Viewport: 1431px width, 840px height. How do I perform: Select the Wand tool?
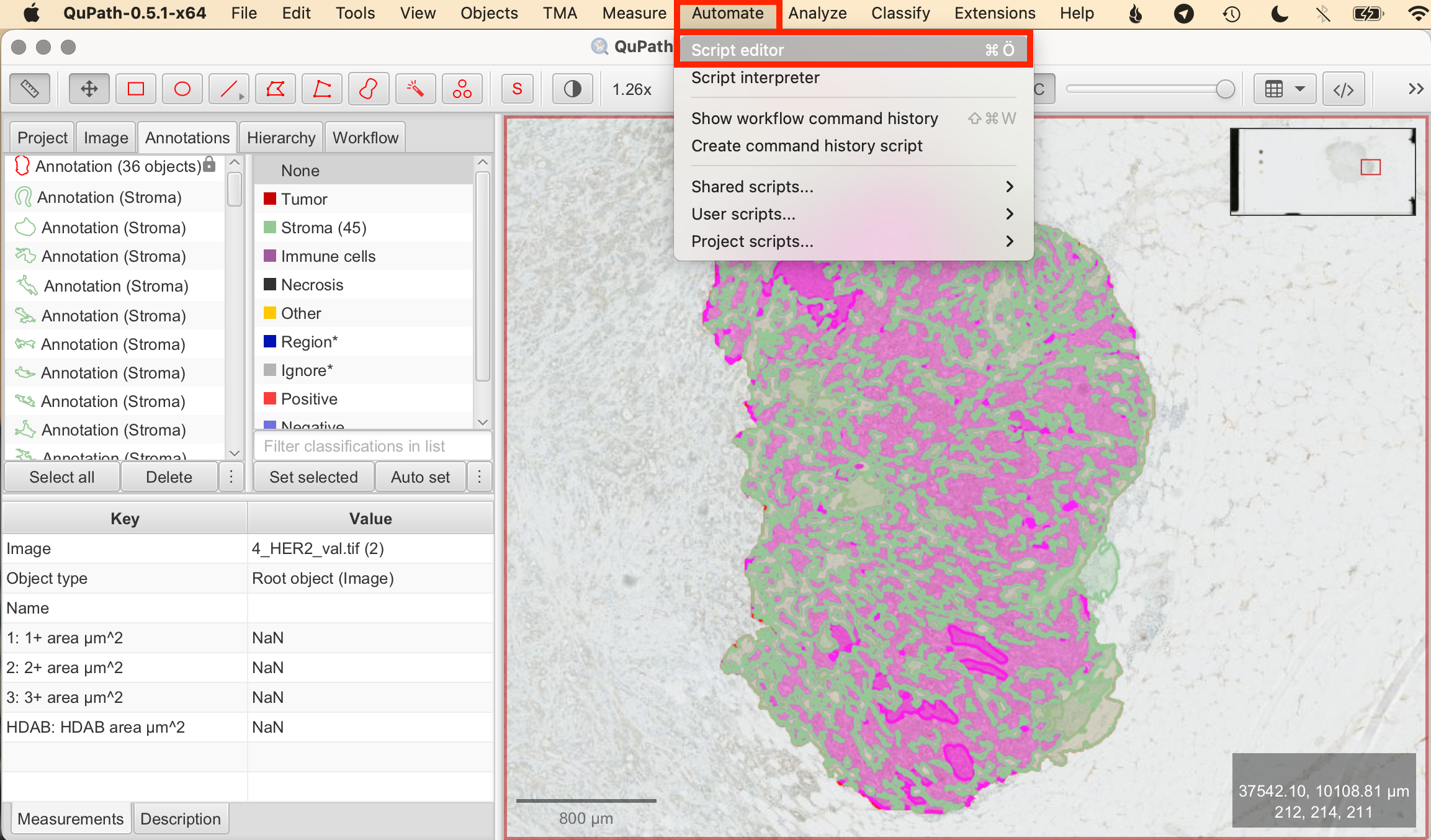[415, 89]
